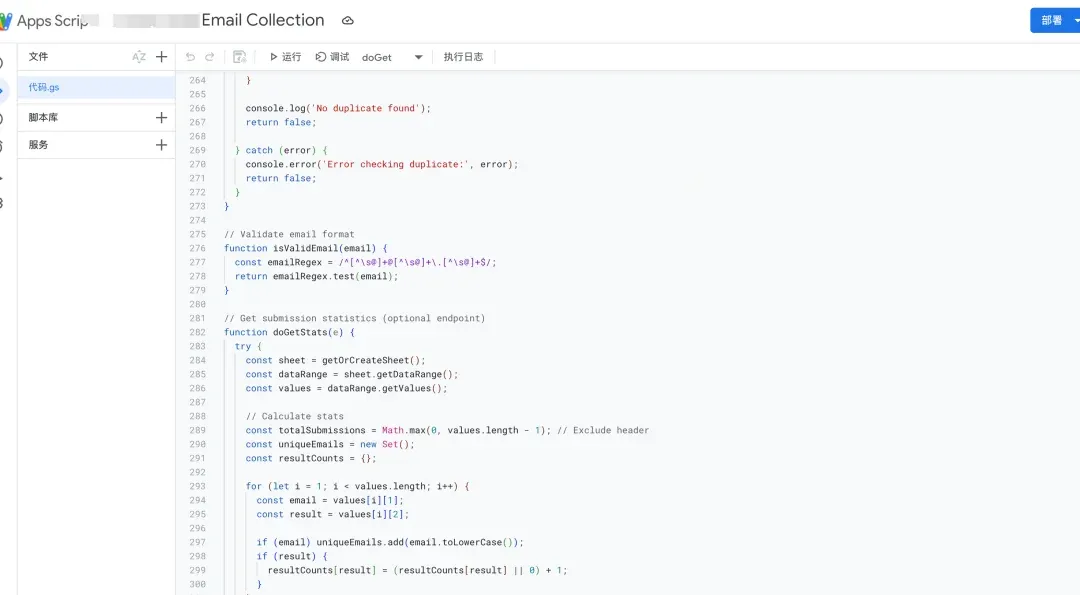Start debugging with the 调试 button

tap(332, 57)
